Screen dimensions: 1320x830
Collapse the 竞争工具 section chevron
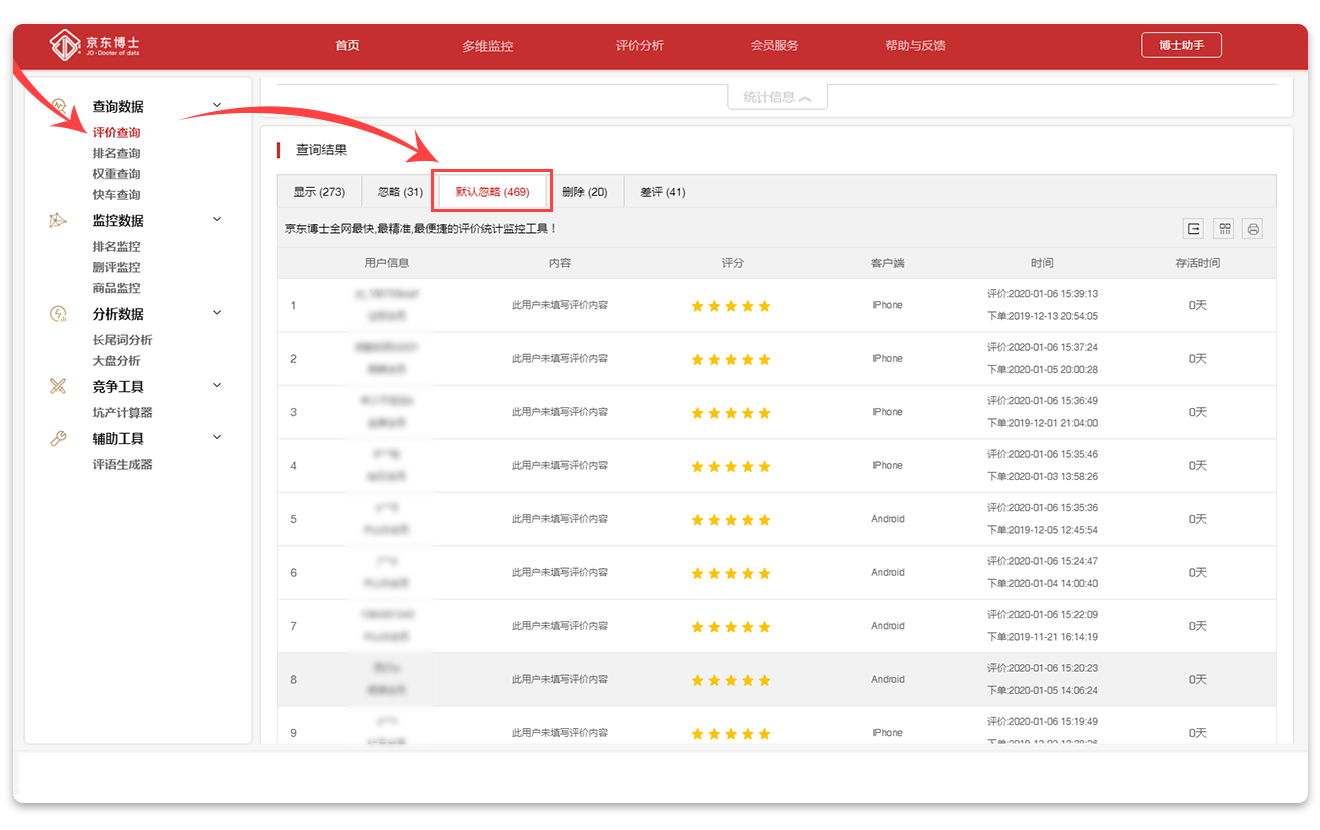218,386
